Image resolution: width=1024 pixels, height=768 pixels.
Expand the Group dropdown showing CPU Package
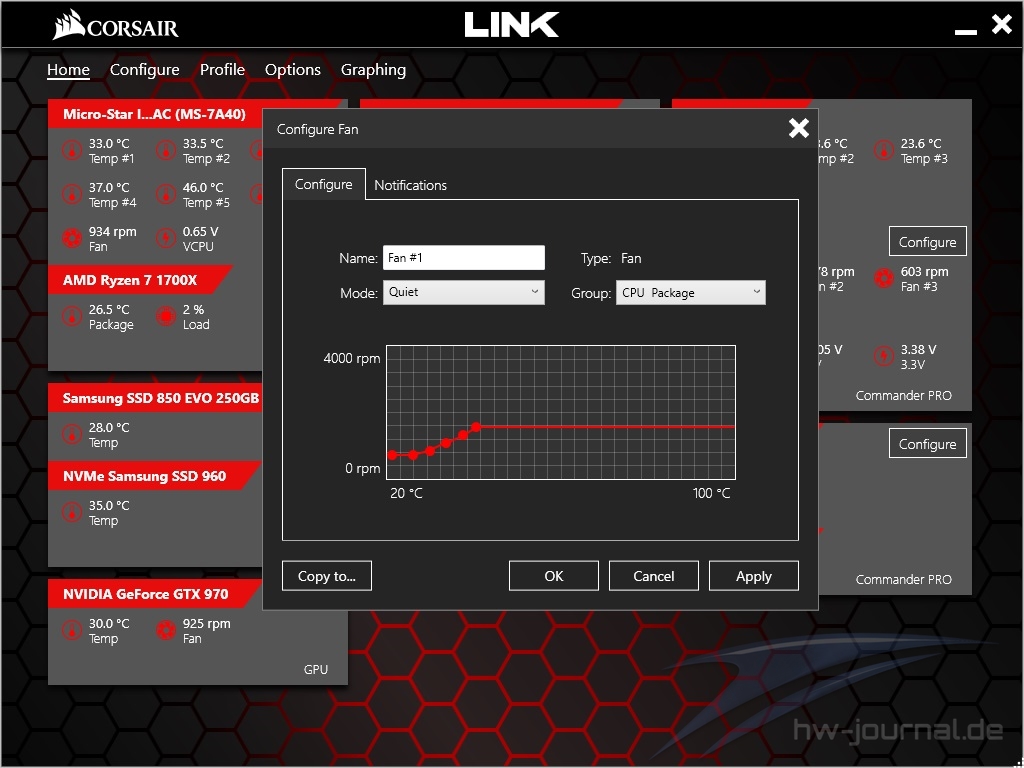coord(690,292)
